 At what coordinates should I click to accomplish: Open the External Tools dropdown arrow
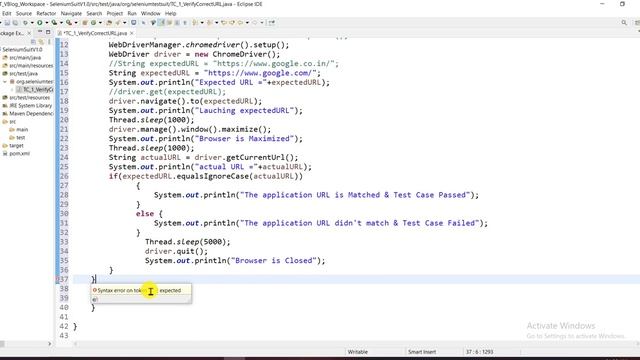click(x=76, y=23)
